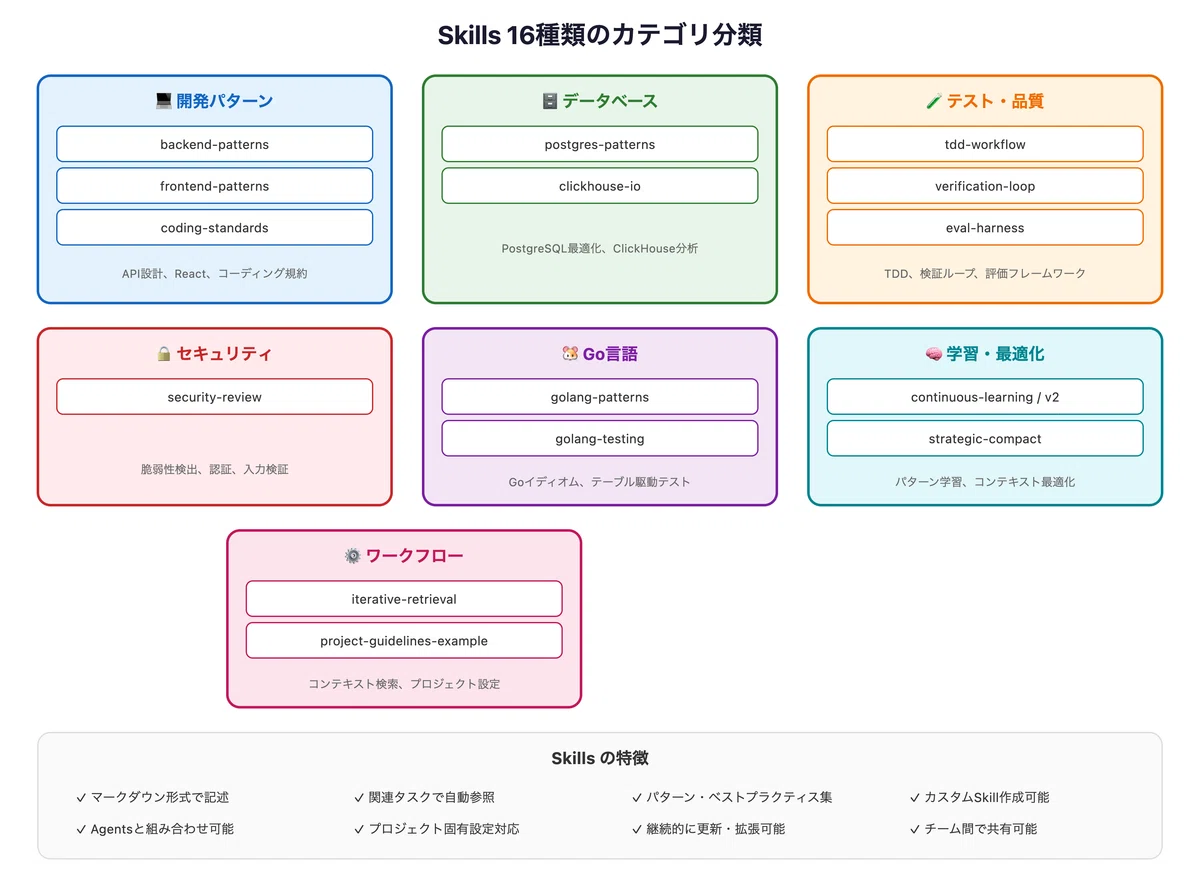The image size is (1200, 884).
Task: Click the 学習・最適化 category heading
Action: tap(995, 354)
